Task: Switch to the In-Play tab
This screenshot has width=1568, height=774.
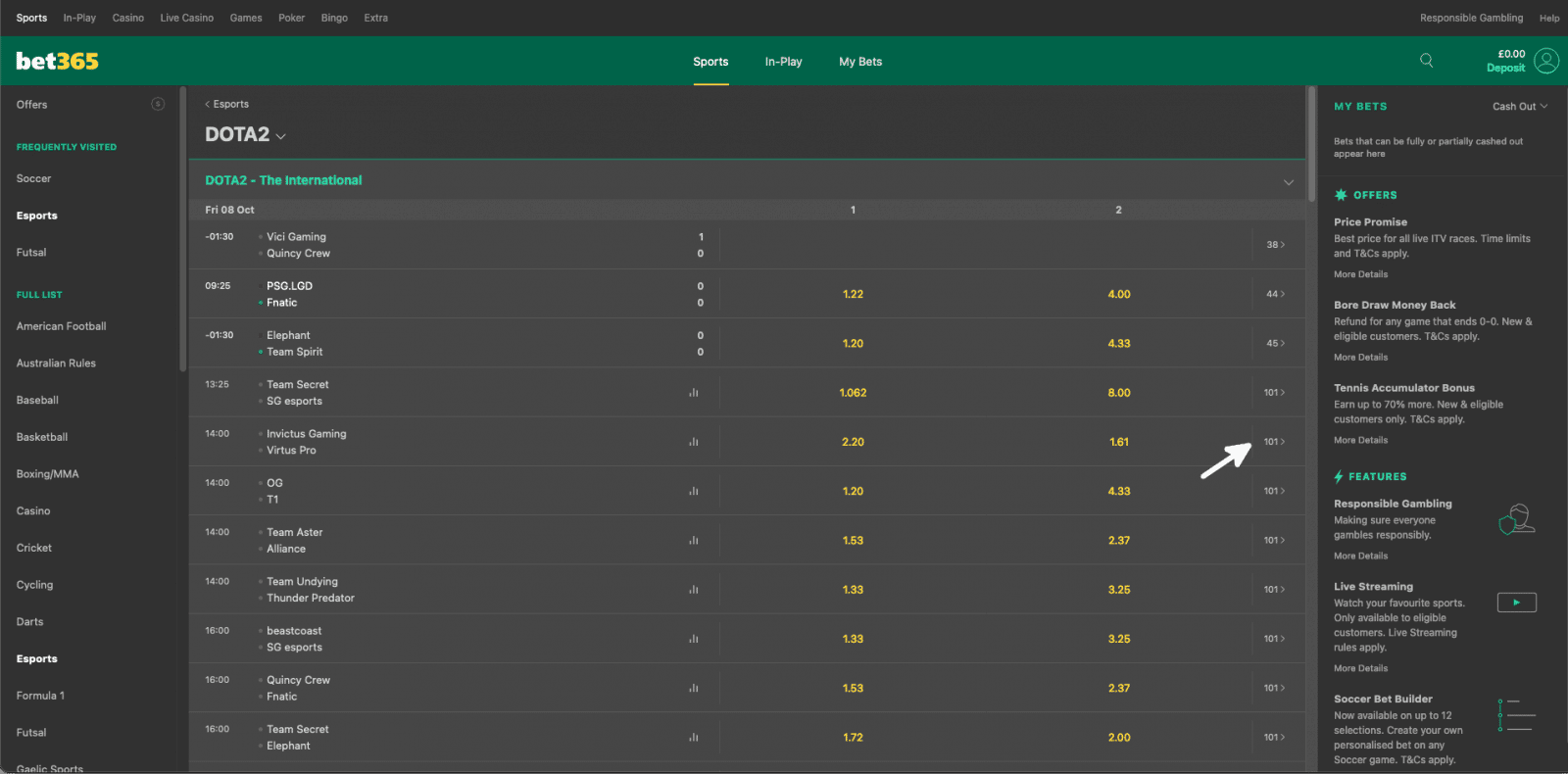Action: coord(783,62)
